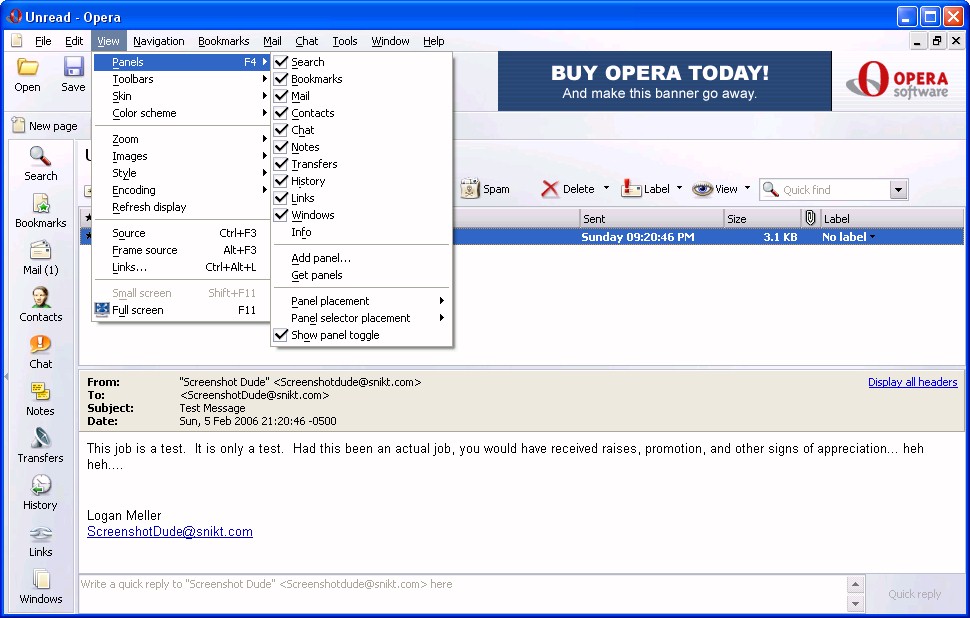Expand the Skin submenu
970x618 pixels.
[181, 96]
